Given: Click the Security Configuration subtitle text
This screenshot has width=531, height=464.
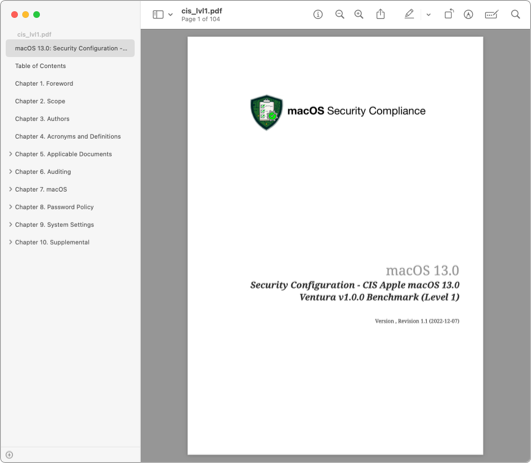Looking at the screenshot, I should tap(355, 291).
